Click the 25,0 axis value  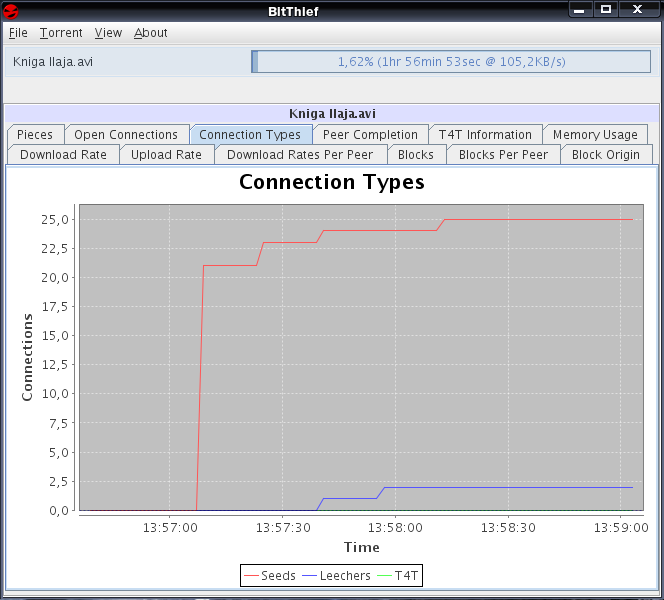(x=55, y=219)
